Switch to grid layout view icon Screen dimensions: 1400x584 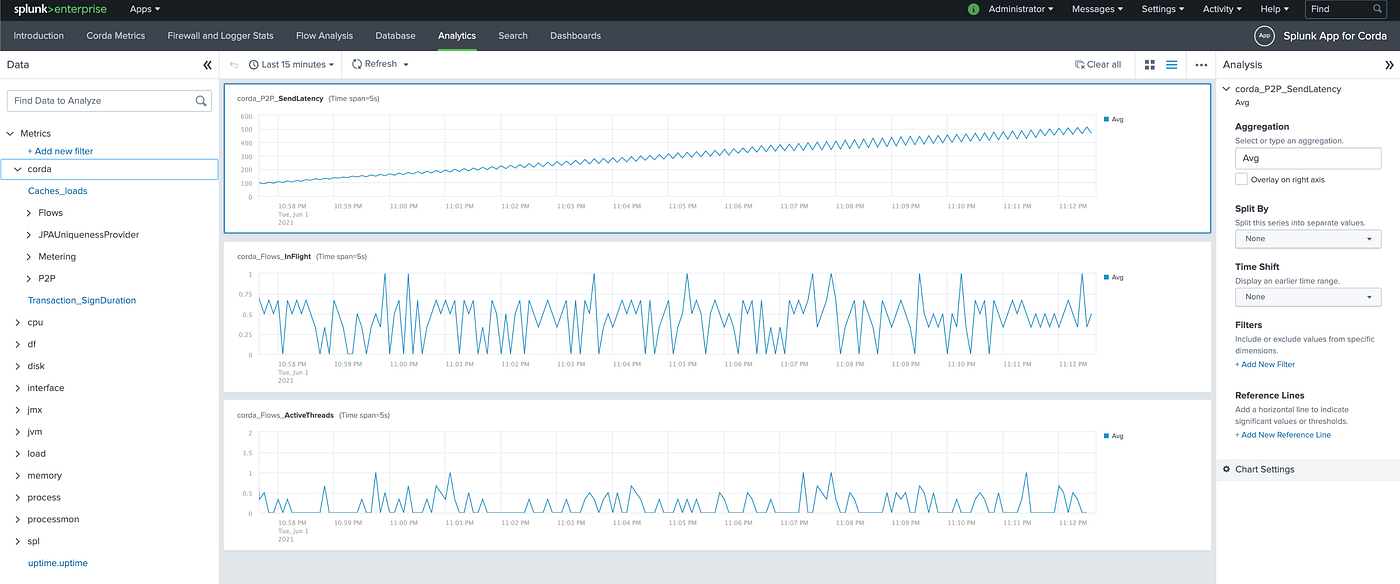point(1150,64)
